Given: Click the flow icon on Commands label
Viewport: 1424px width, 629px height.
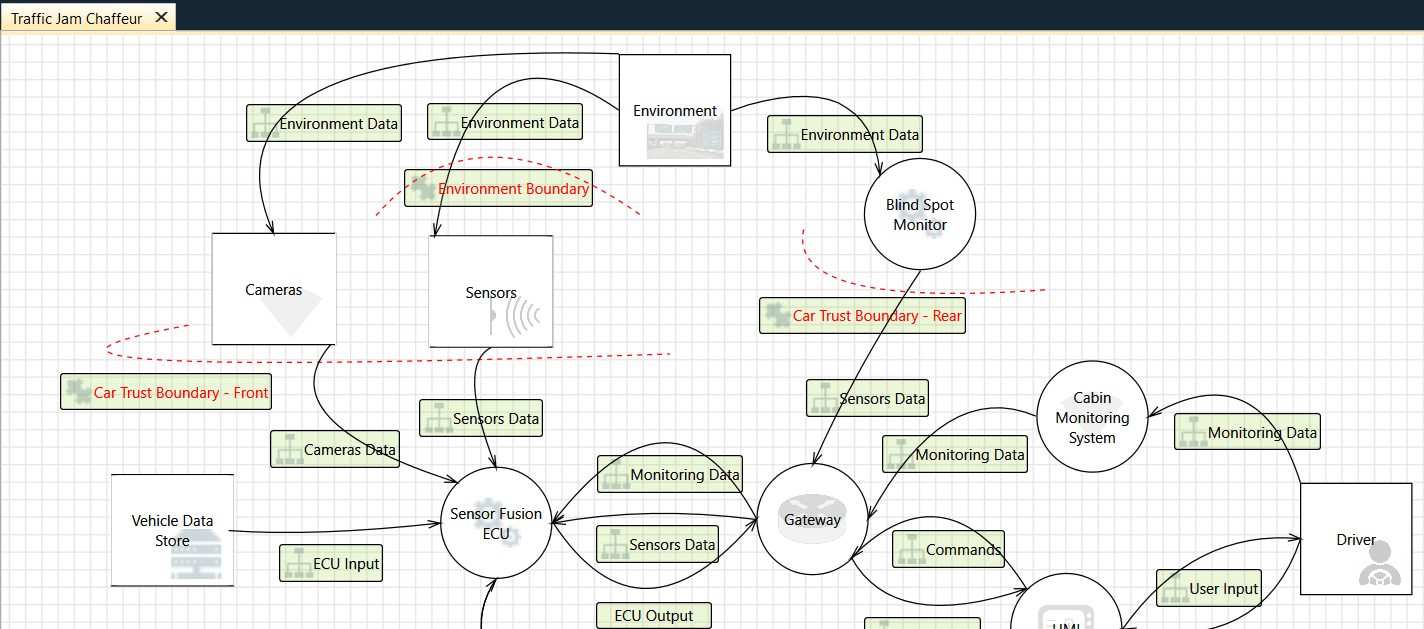Looking at the screenshot, I should coord(910,550).
